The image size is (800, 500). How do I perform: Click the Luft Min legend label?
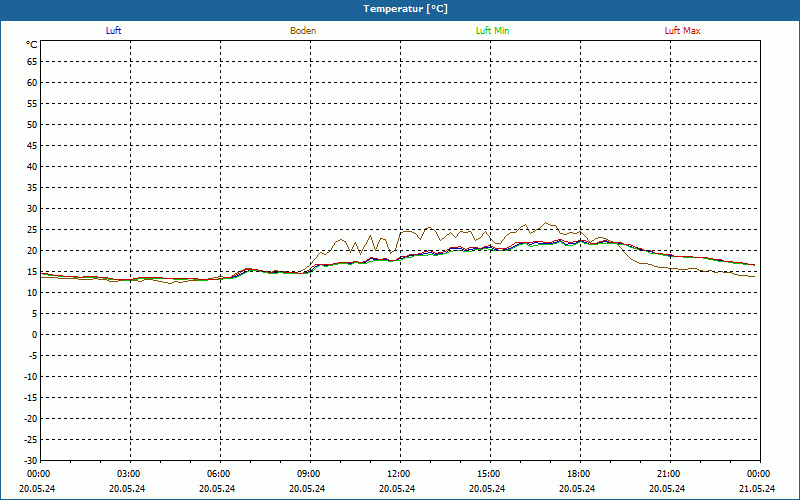[x=492, y=31]
